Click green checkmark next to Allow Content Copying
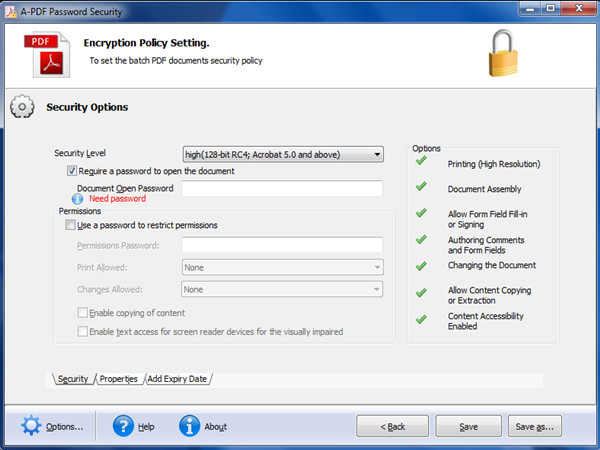 (421, 293)
